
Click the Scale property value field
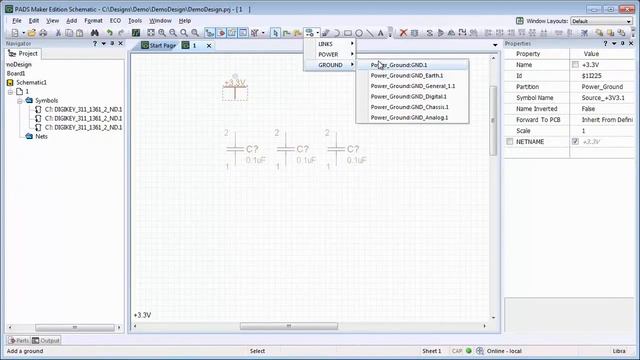602,131
